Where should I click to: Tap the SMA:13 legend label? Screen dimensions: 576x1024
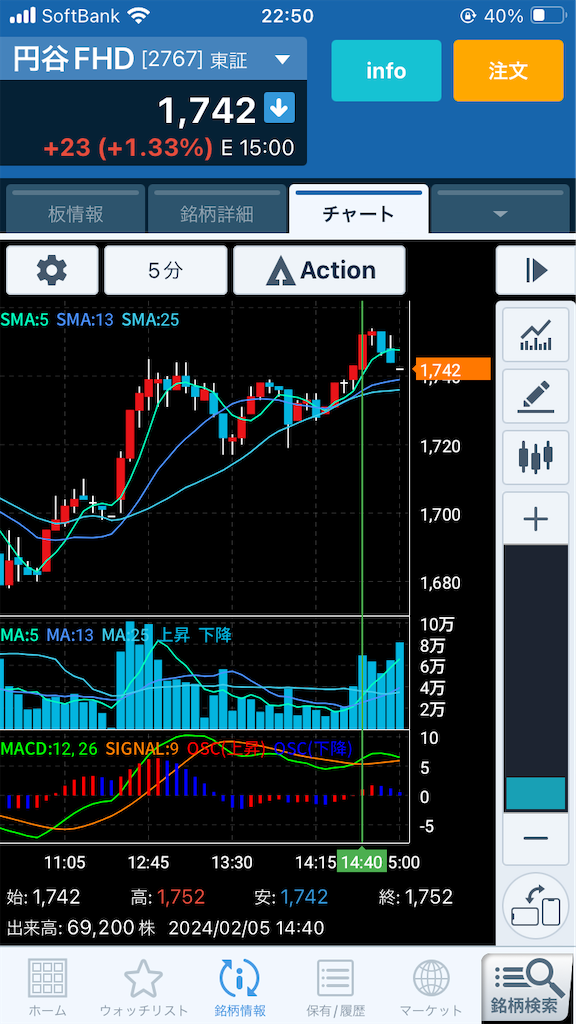pyautogui.click(x=84, y=319)
